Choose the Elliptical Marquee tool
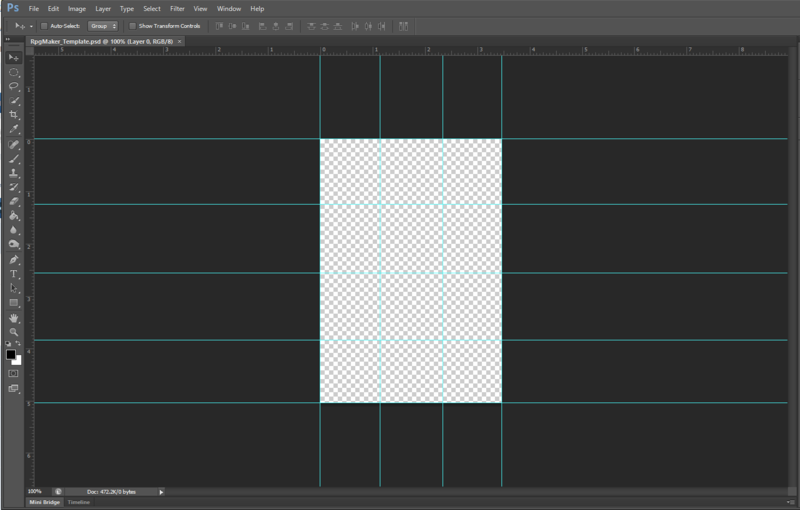Viewport: 800px width, 510px height. coord(14,72)
